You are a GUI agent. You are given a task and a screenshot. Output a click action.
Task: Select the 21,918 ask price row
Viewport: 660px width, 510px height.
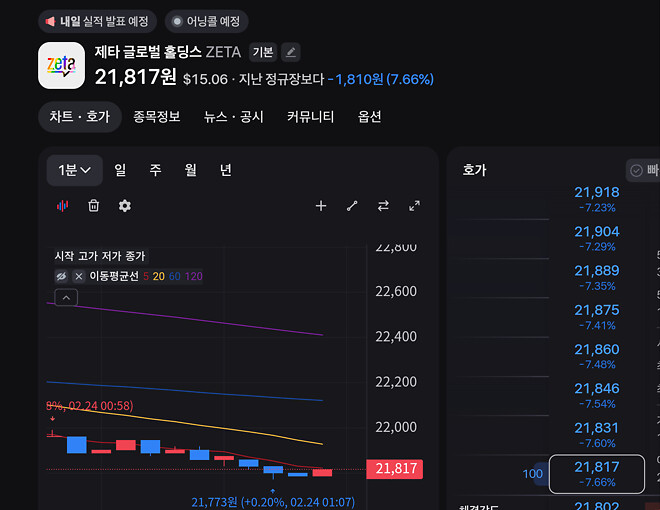click(597, 199)
